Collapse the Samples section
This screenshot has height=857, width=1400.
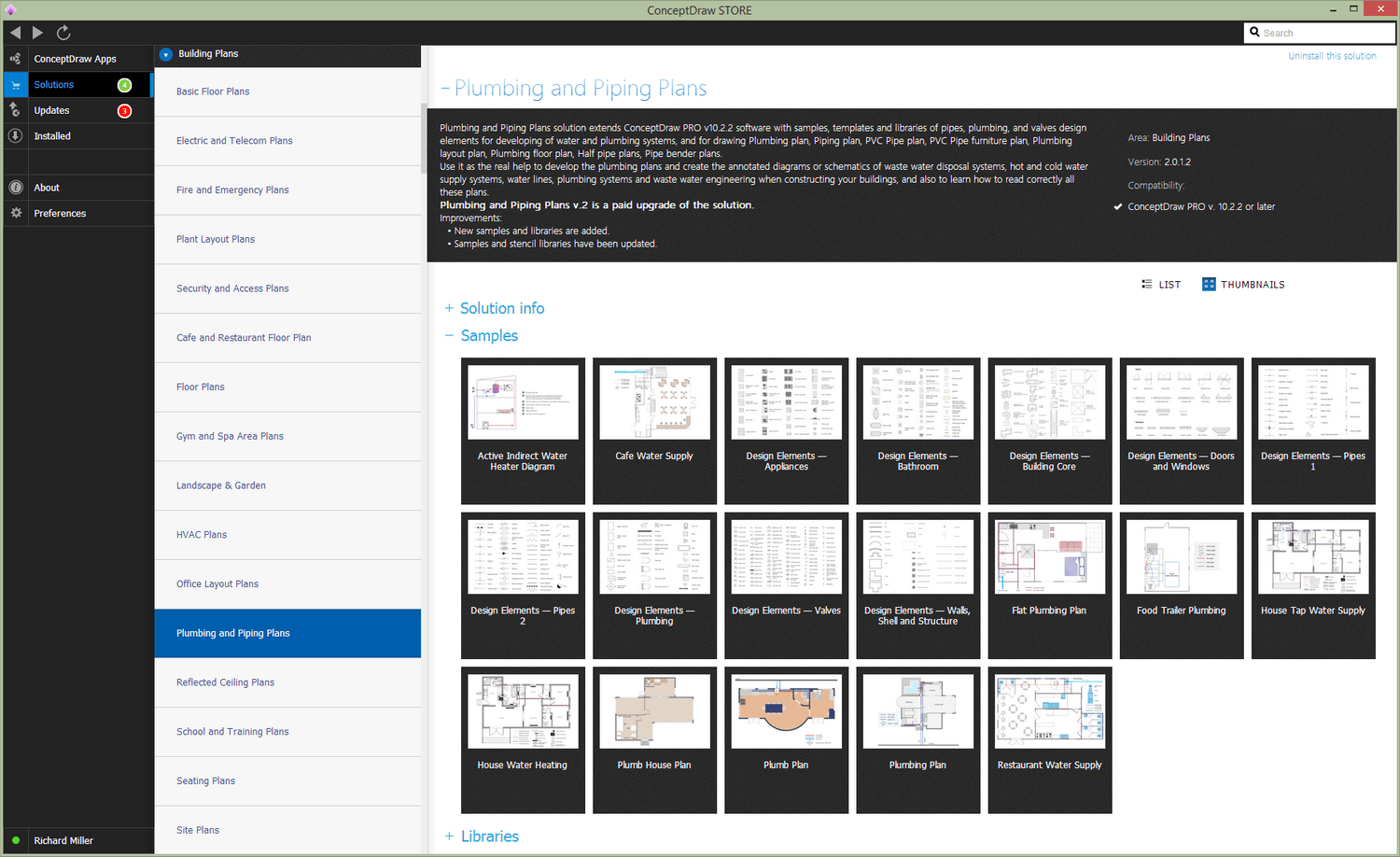[x=449, y=335]
